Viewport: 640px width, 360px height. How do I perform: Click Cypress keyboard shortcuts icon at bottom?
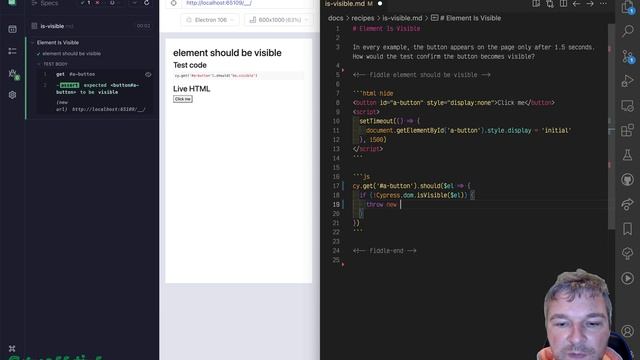click(12, 349)
